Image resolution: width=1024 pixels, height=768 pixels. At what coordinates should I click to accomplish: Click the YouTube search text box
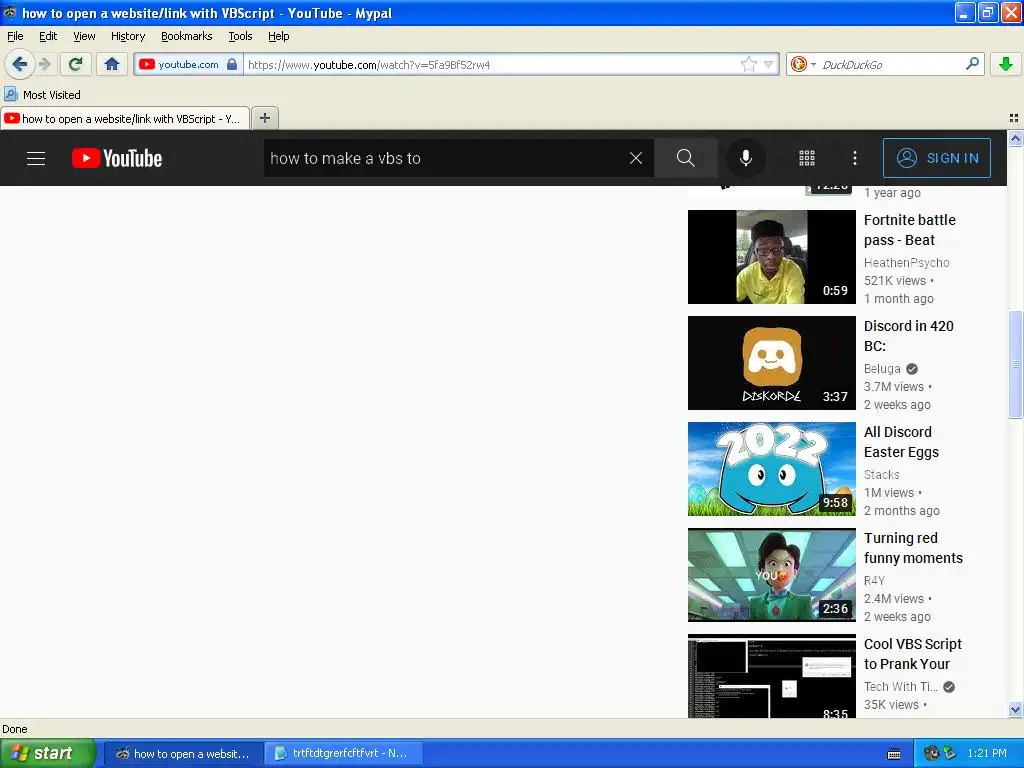click(447, 158)
